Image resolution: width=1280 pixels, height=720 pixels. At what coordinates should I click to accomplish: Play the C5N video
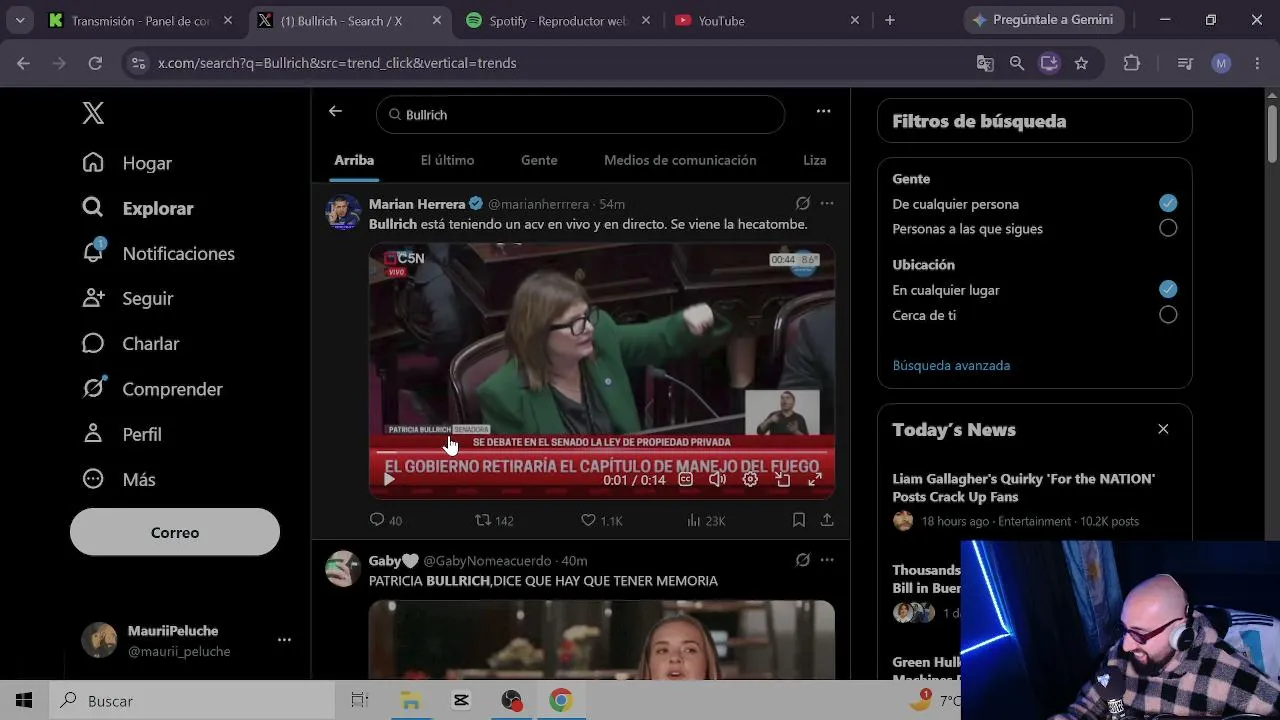point(389,479)
